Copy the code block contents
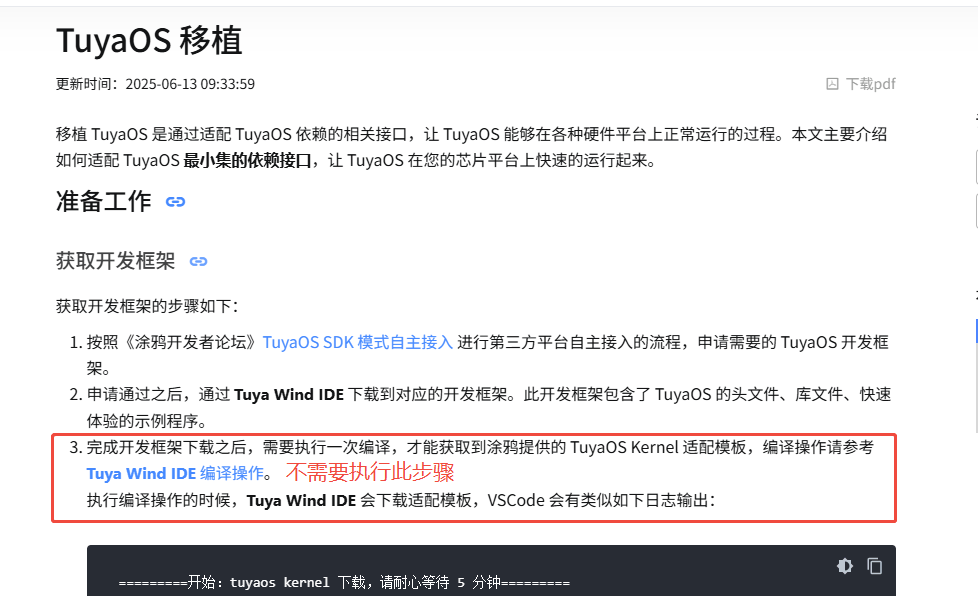 (874, 566)
